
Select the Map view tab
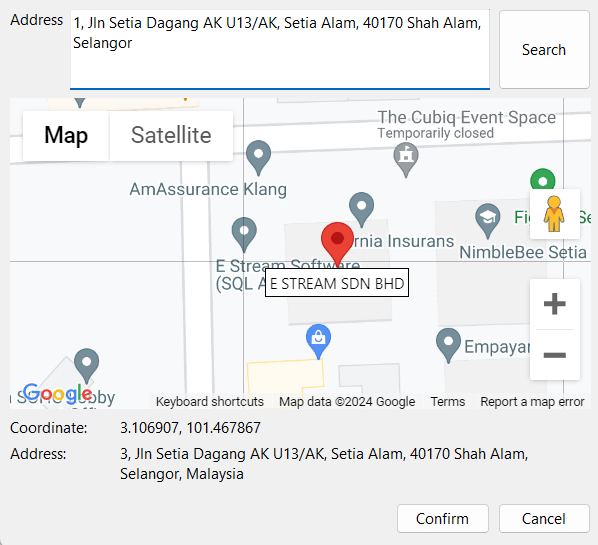[66, 135]
